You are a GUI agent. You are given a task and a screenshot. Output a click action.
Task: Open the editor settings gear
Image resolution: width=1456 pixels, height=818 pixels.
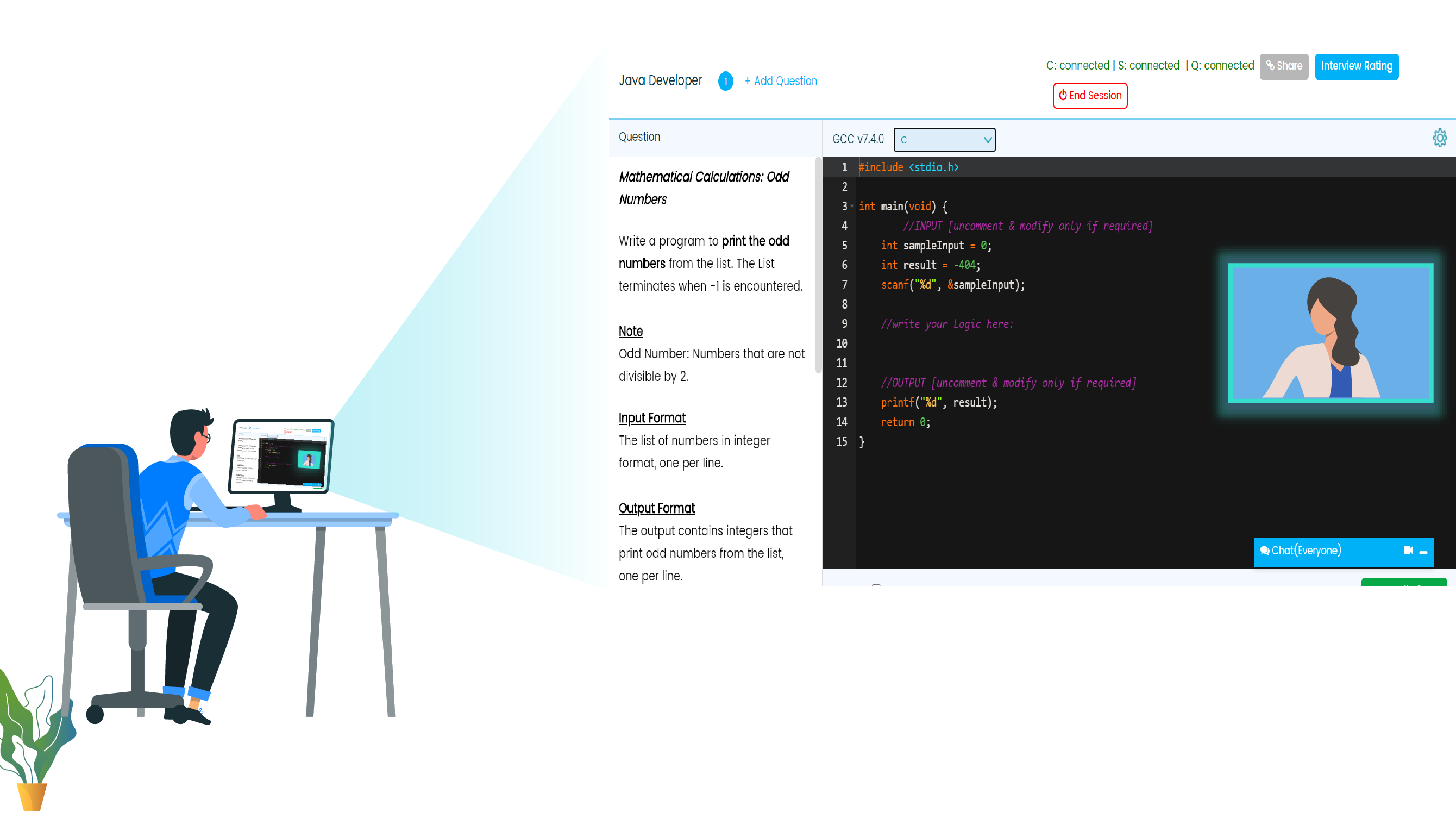tap(1440, 138)
